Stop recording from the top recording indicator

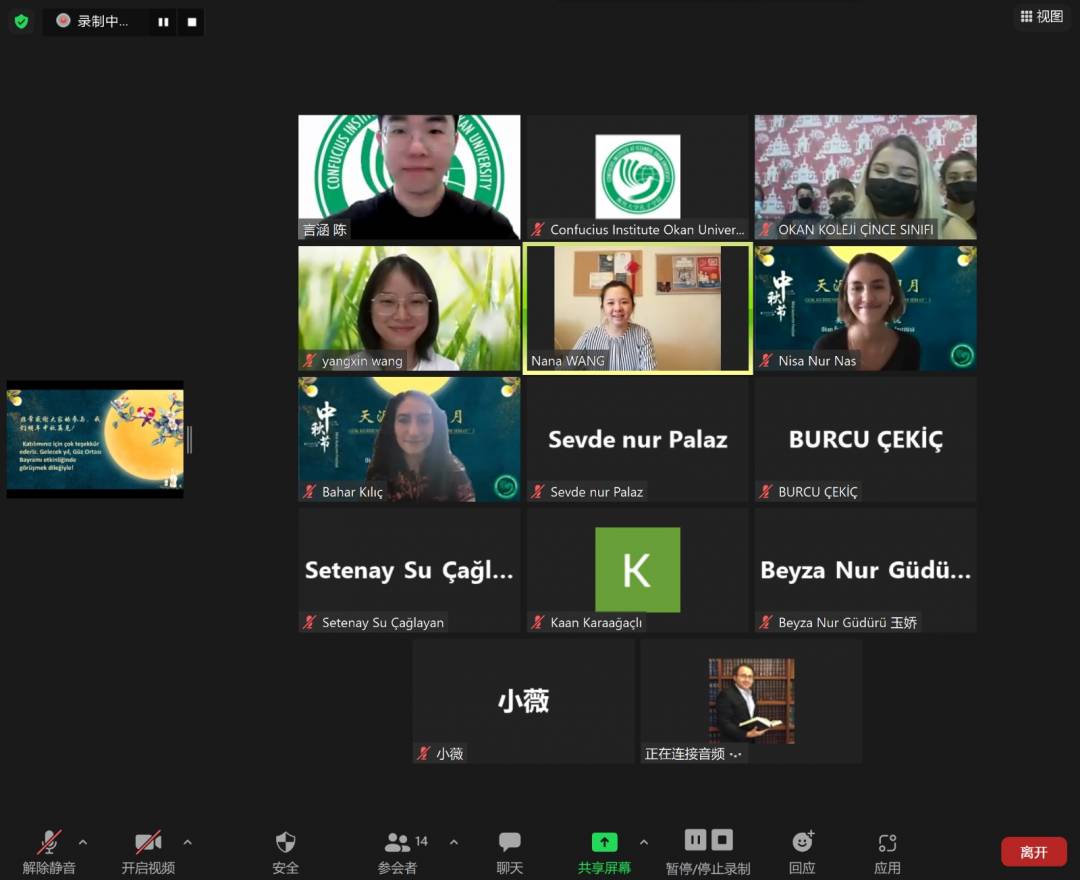tap(191, 22)
